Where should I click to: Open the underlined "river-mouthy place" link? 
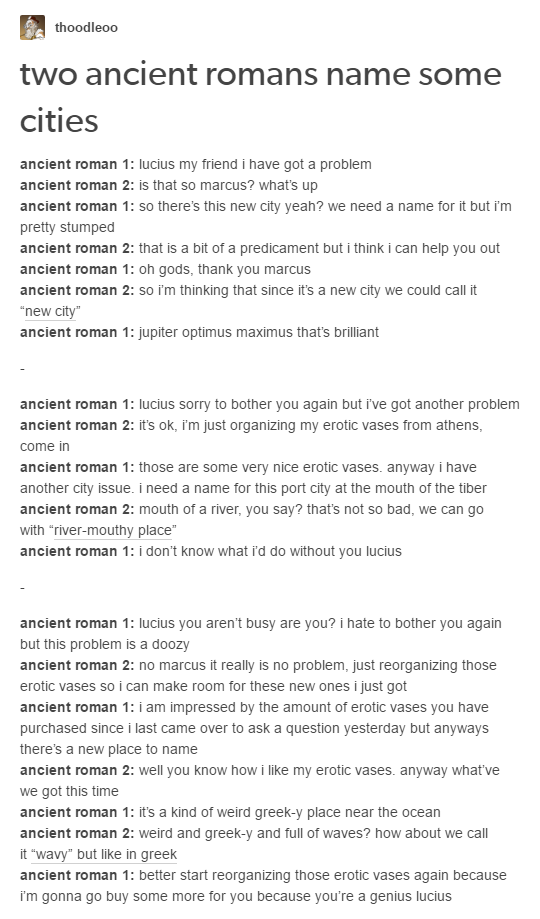point(113,530)
